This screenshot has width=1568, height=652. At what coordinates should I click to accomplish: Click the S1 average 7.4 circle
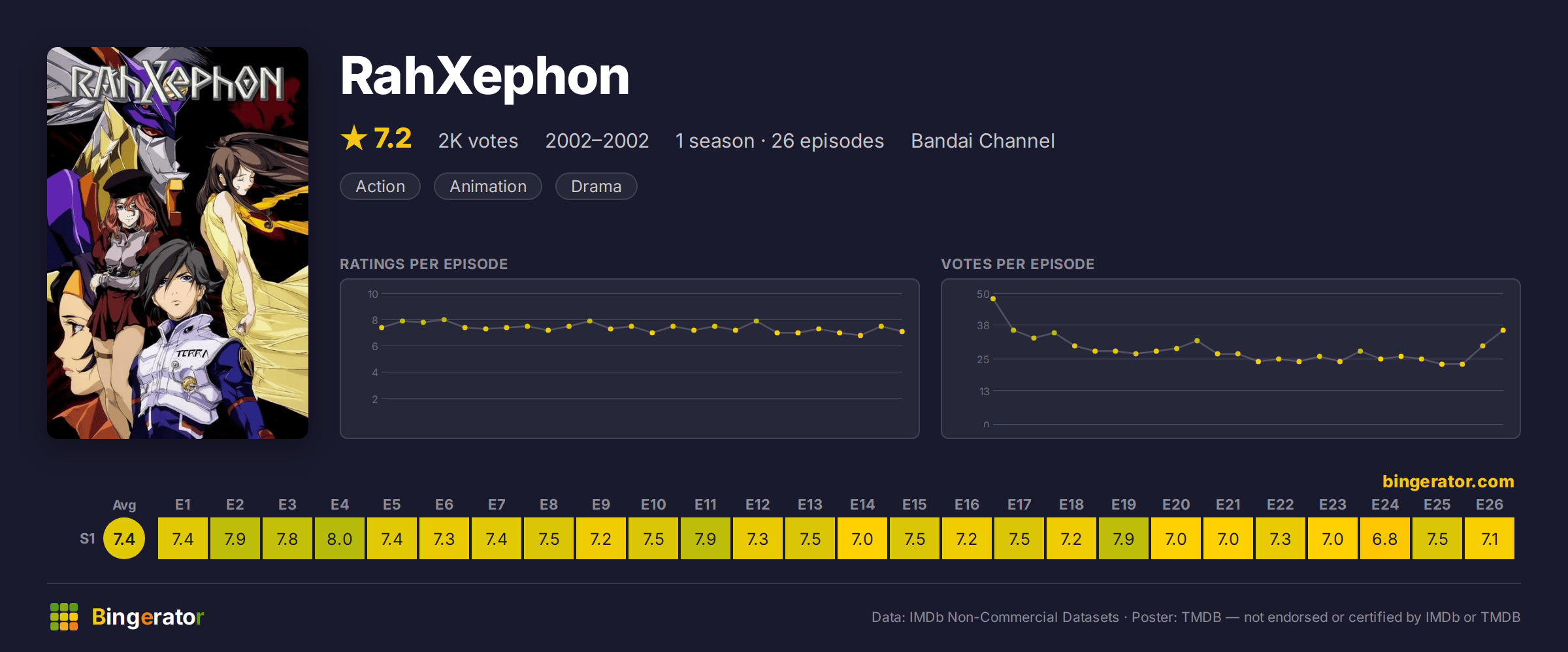[x=124, y=538]
